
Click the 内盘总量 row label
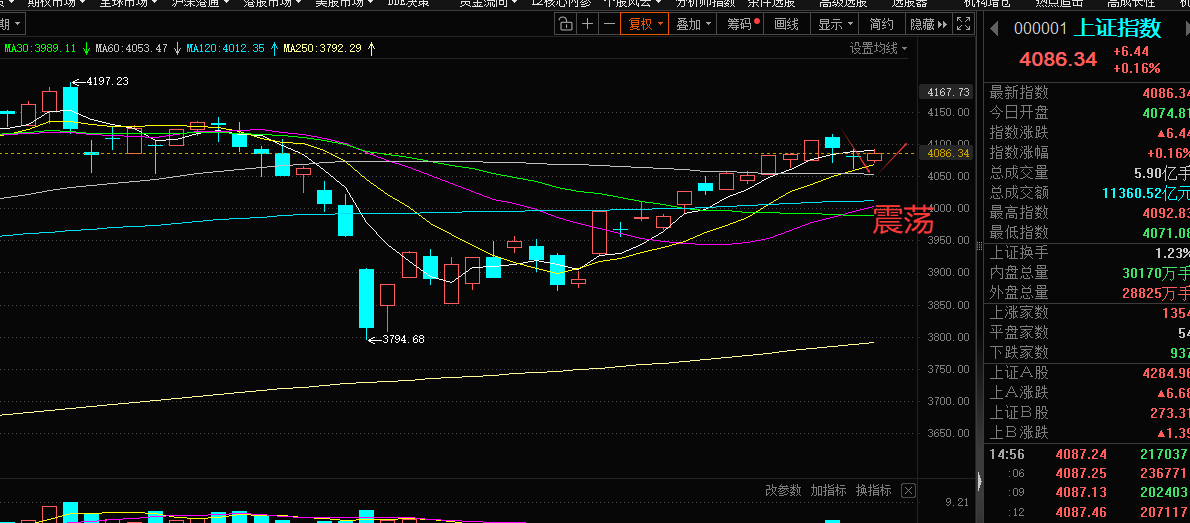tap(1019, 273)
